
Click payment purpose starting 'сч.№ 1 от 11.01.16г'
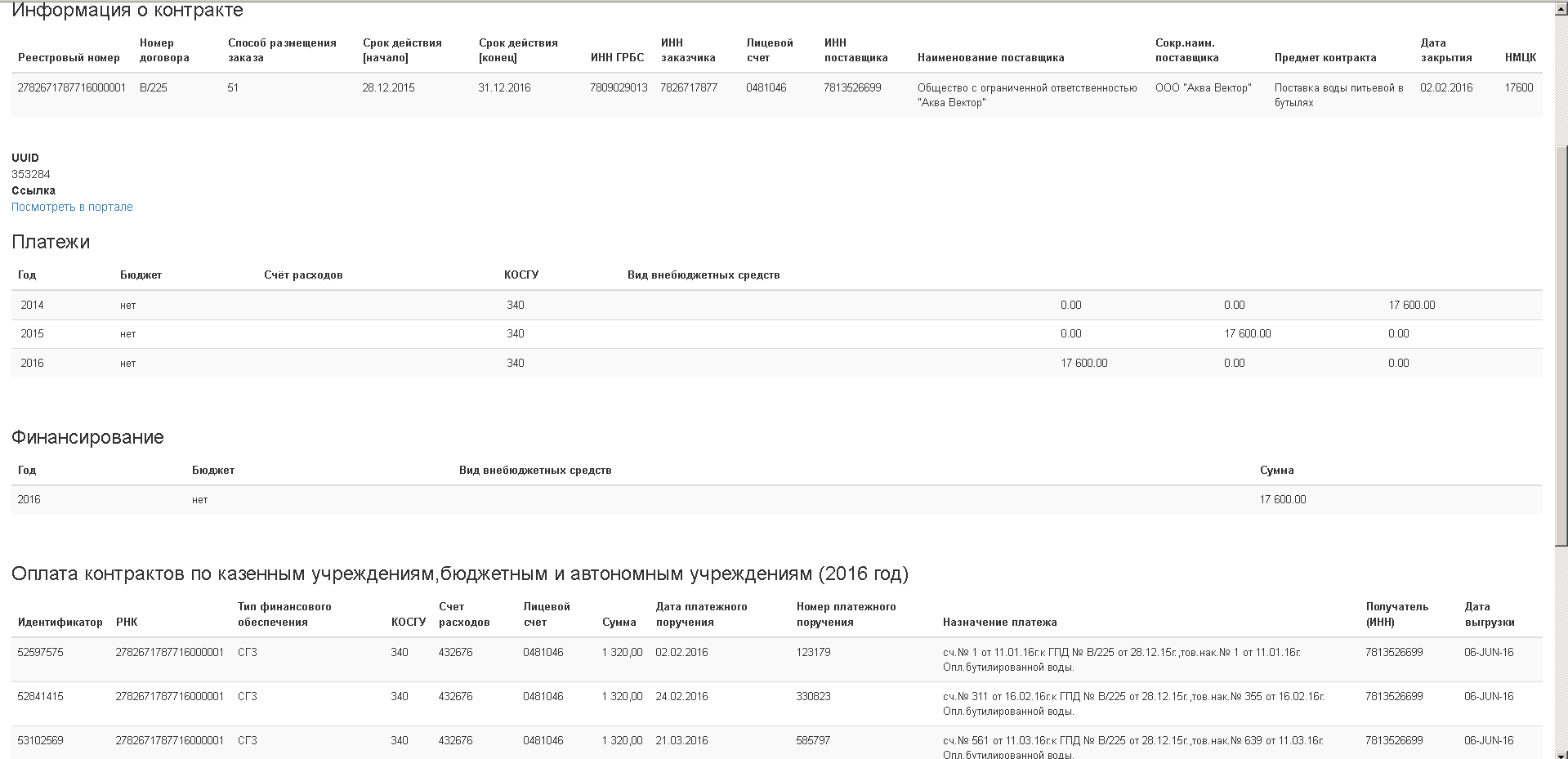coord(1122,659)
